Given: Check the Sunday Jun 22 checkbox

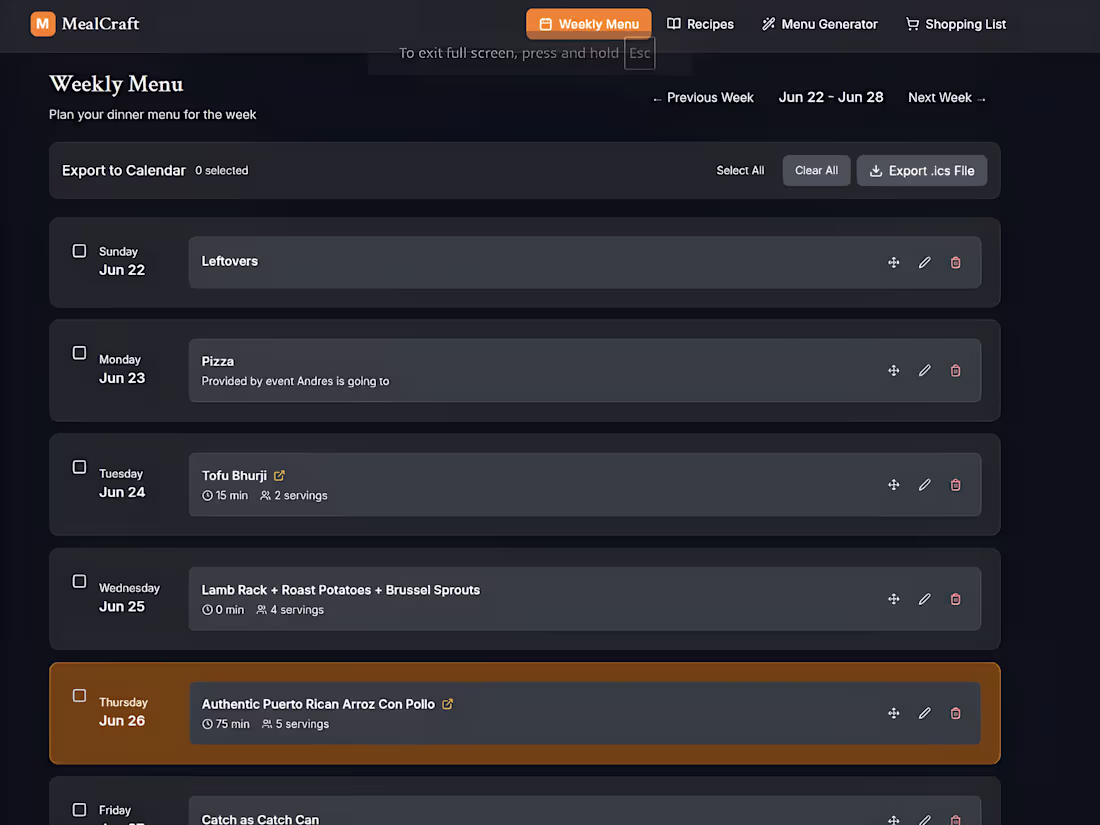Looking at the screenshot, I should tap(79, 251).
